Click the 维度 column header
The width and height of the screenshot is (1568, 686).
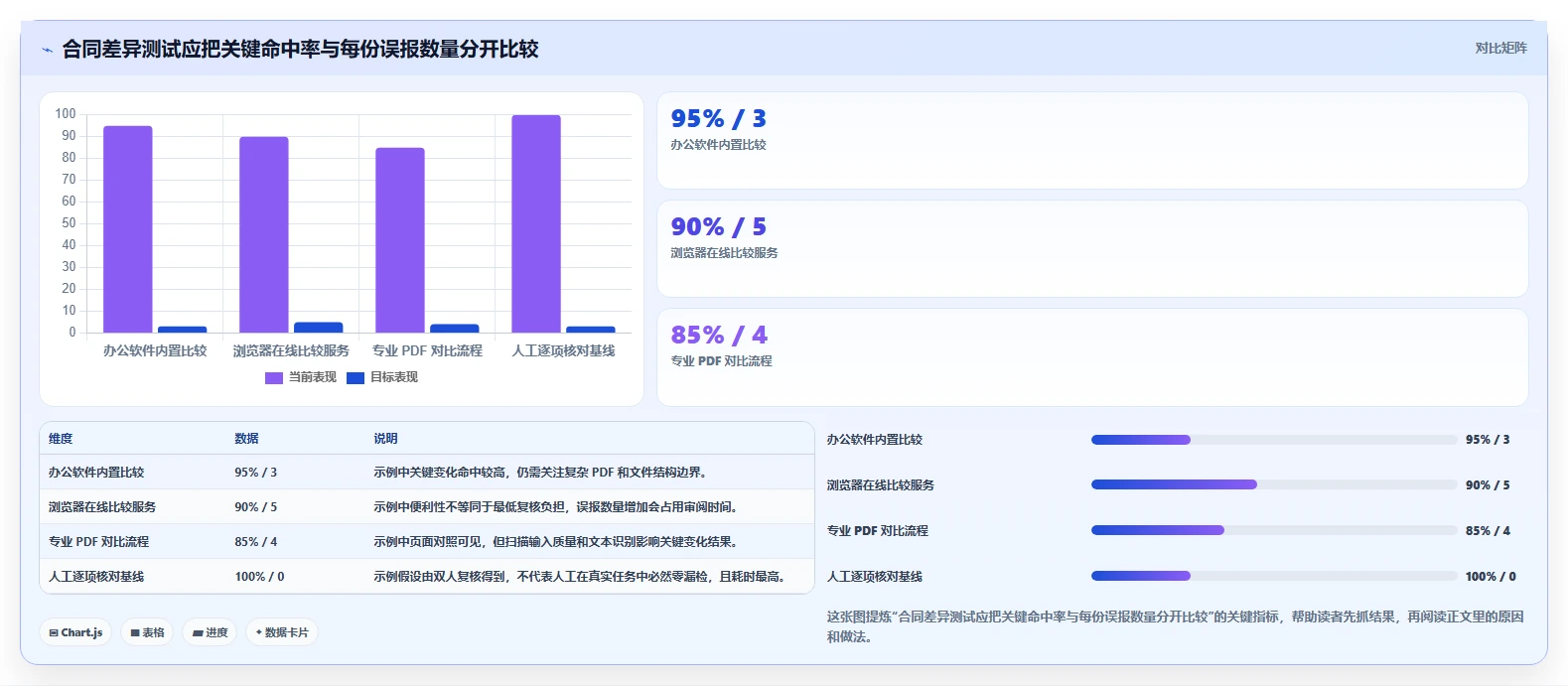[x=61, y=439]
